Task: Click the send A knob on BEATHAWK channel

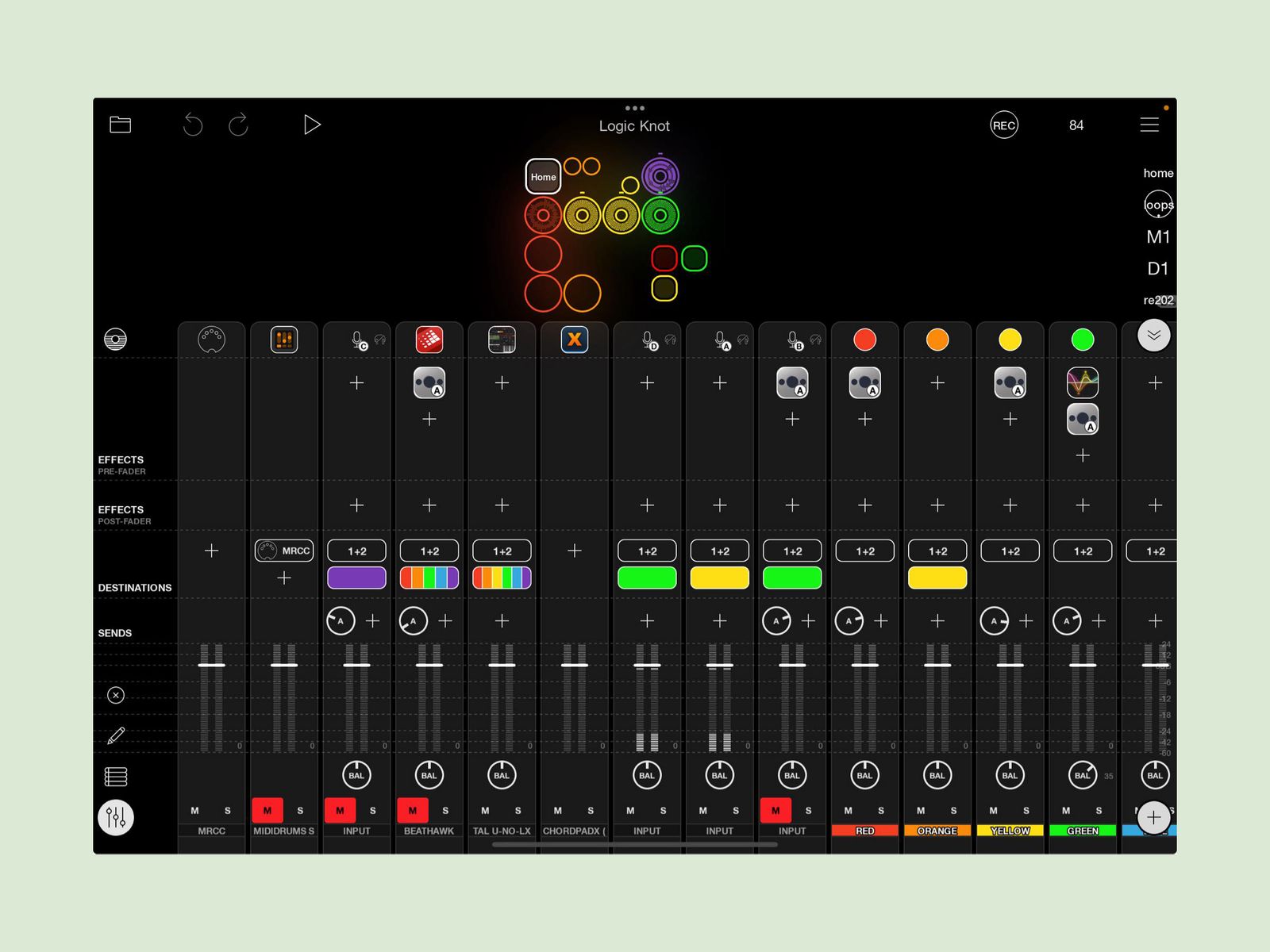Action: [x=413, y=620]
